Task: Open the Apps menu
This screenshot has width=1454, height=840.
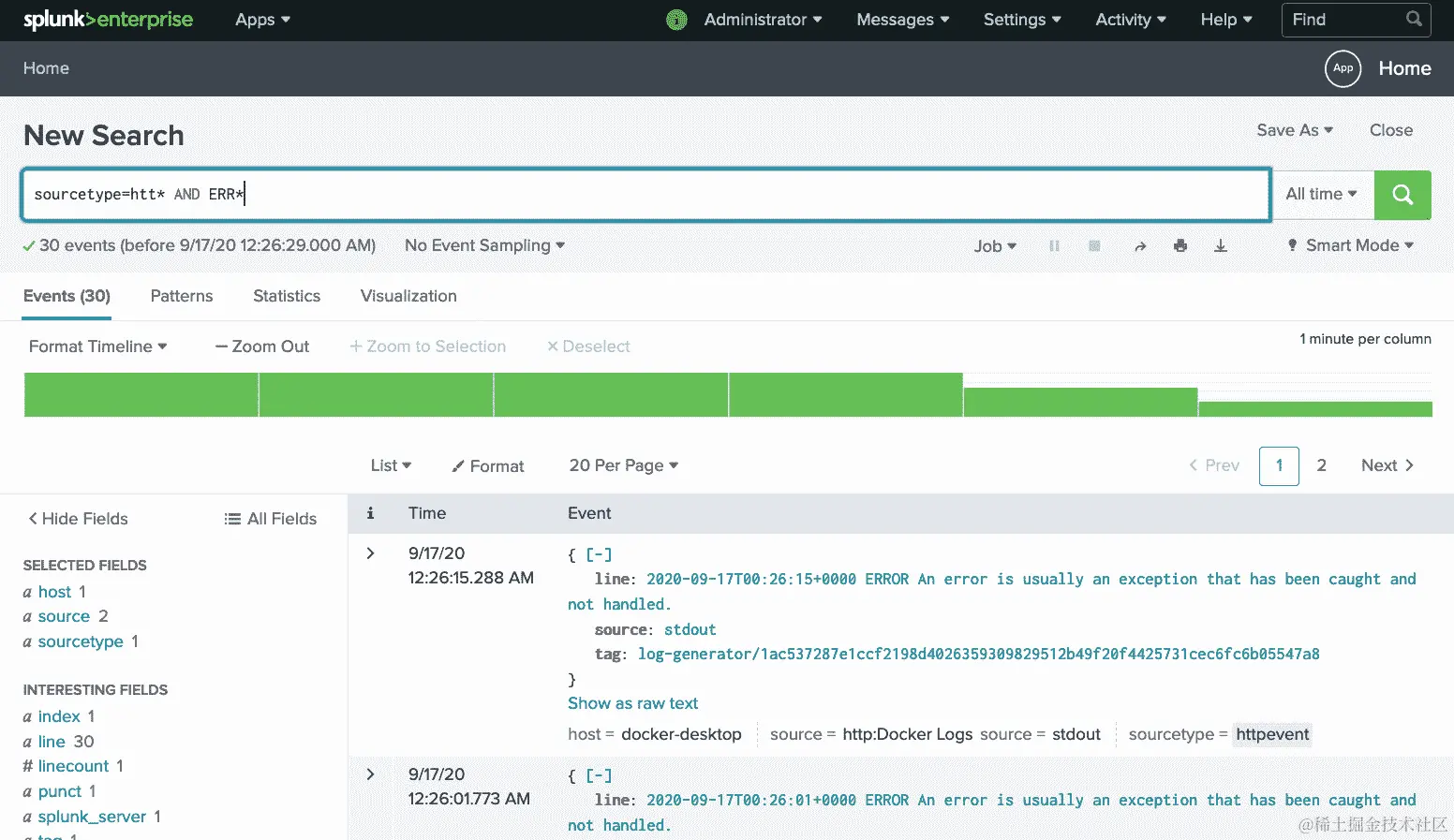Action: pyautogui.click(x=262, y=20)
